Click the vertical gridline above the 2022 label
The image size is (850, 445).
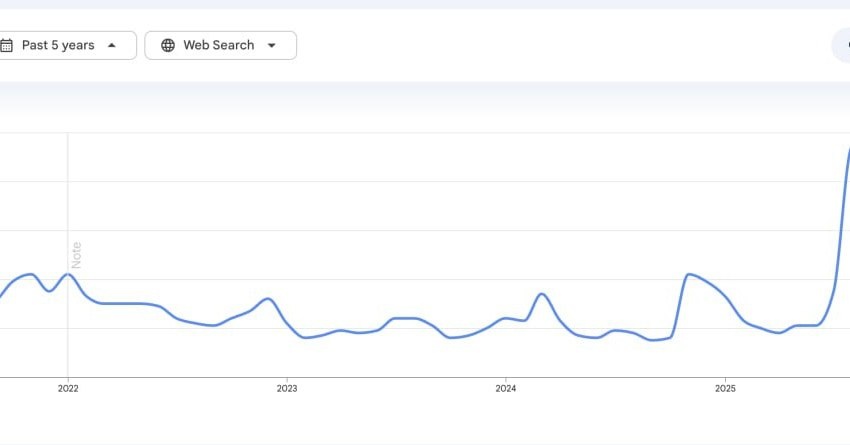[x=68, y=200]
